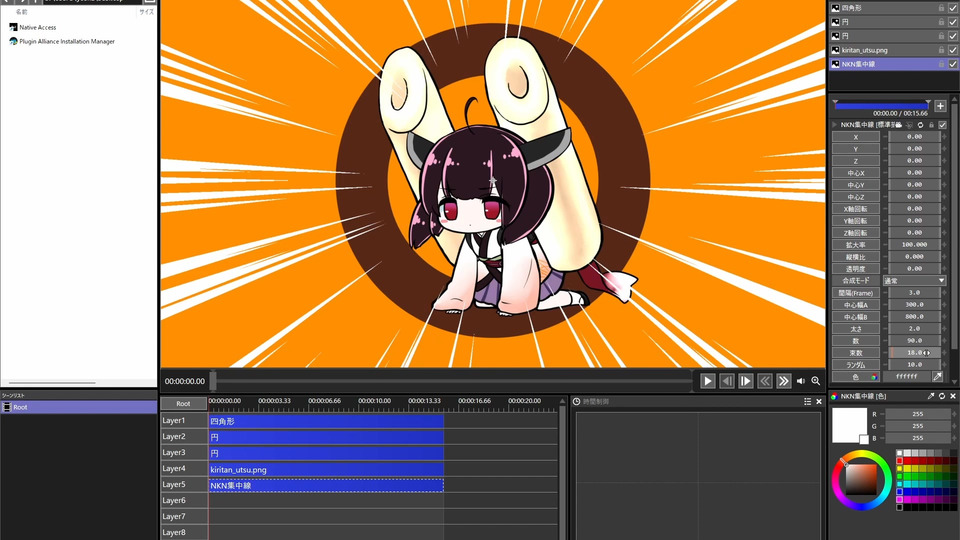Click the 間隔(Frame) parameter button

point(855,293)
